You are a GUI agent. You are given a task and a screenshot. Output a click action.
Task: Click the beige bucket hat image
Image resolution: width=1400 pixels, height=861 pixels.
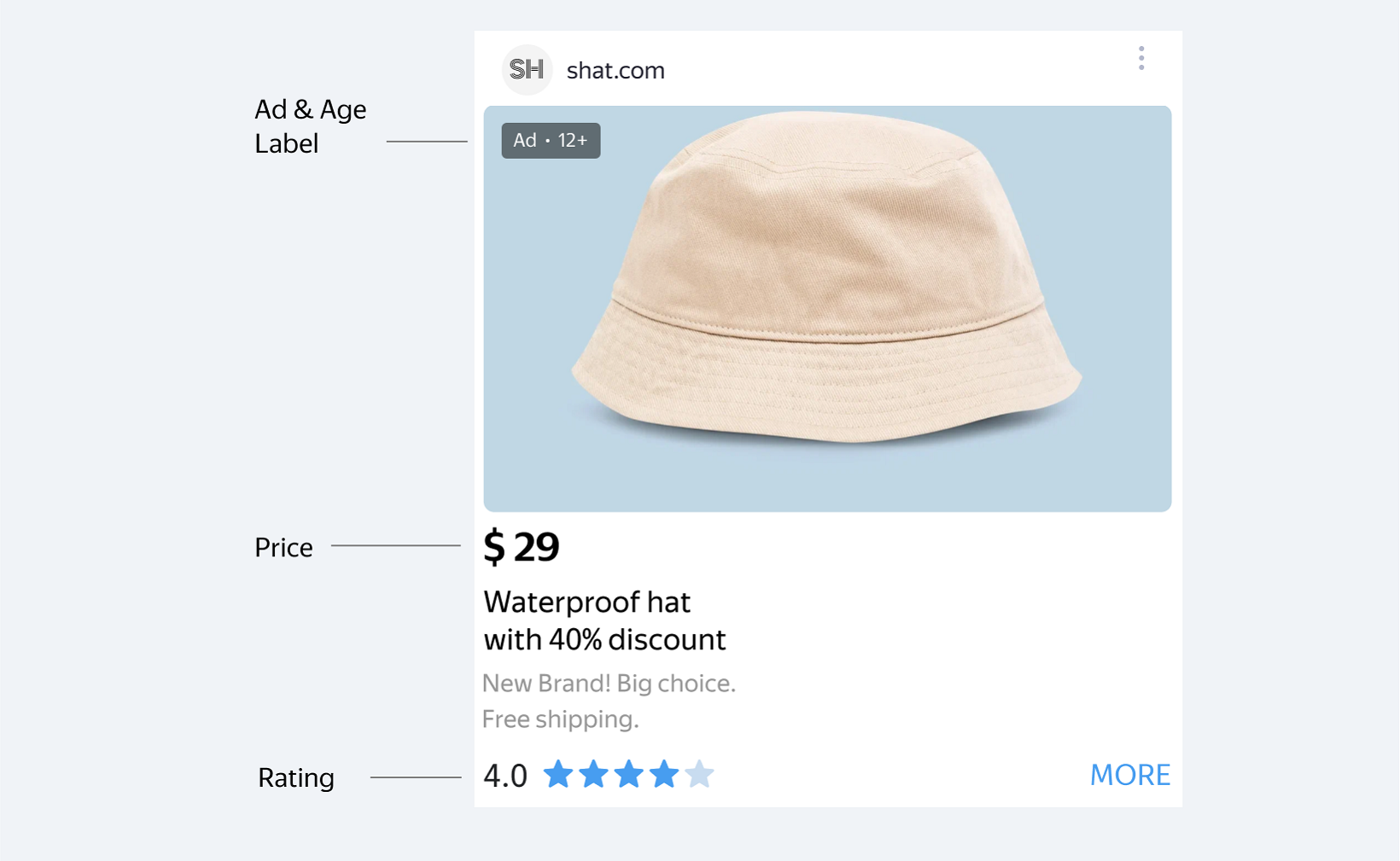click(x=826, y=290)
